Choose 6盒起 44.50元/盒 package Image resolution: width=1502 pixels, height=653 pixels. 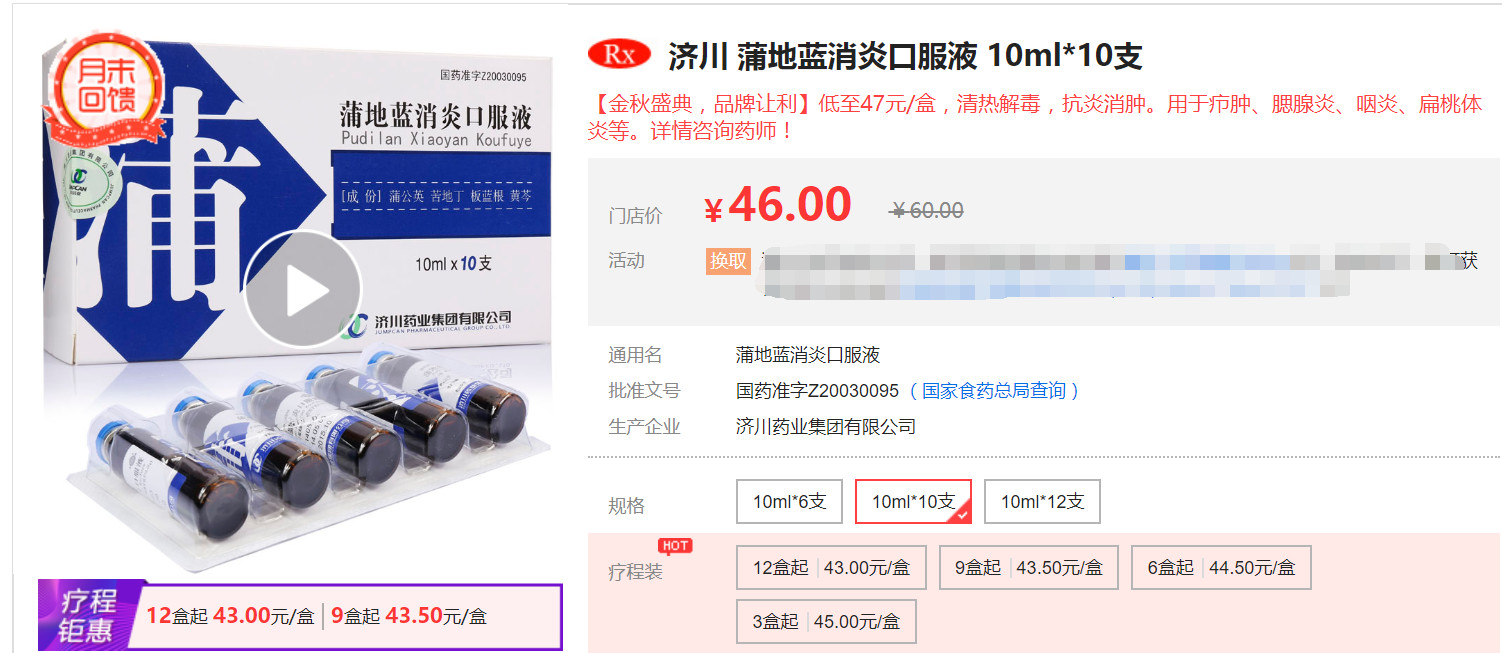point(1221,567)
